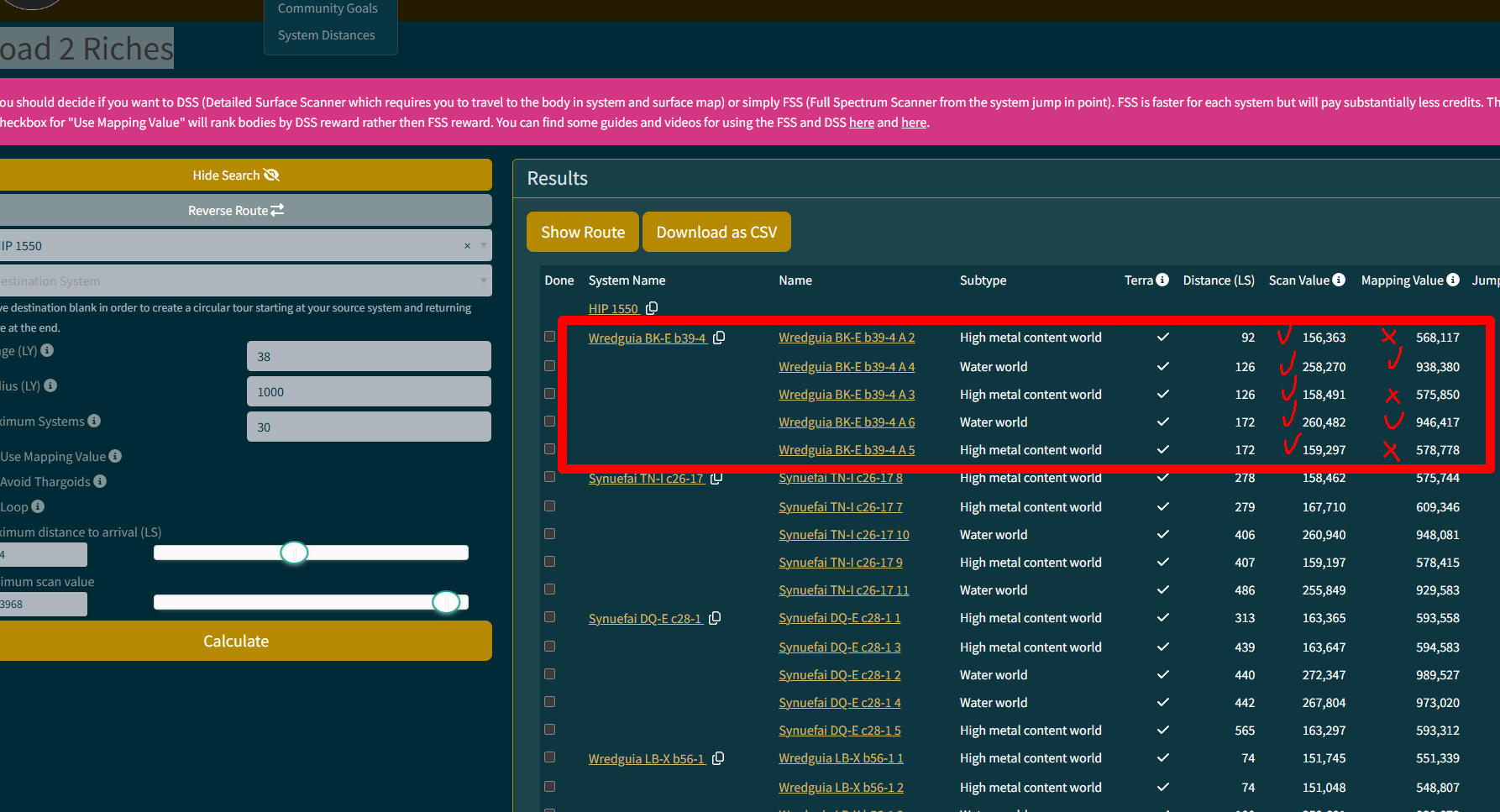Open info icon next to Radius (LY)

click(50, 385)
